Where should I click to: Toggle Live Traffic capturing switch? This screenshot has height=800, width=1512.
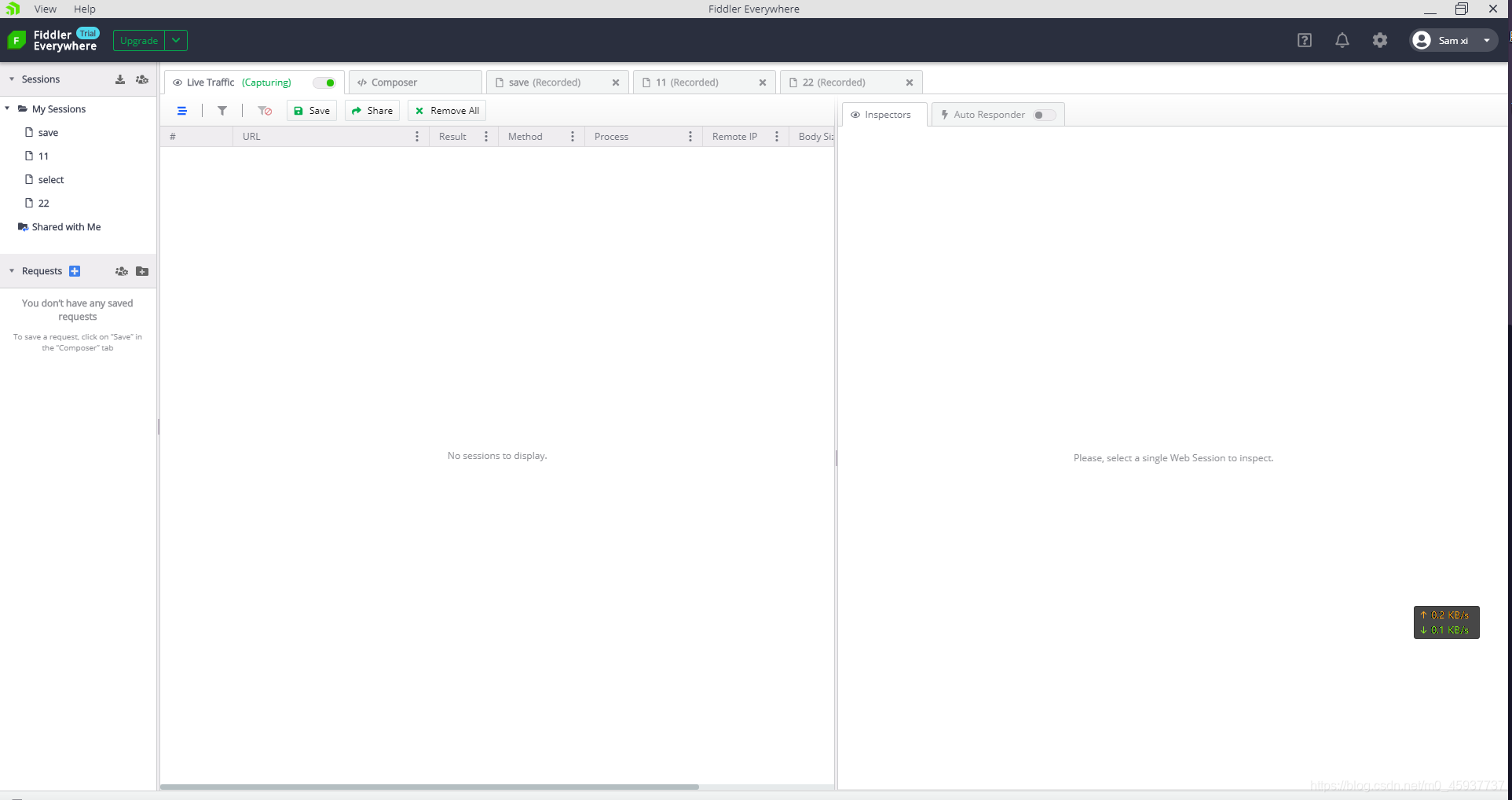click(324, 83)
